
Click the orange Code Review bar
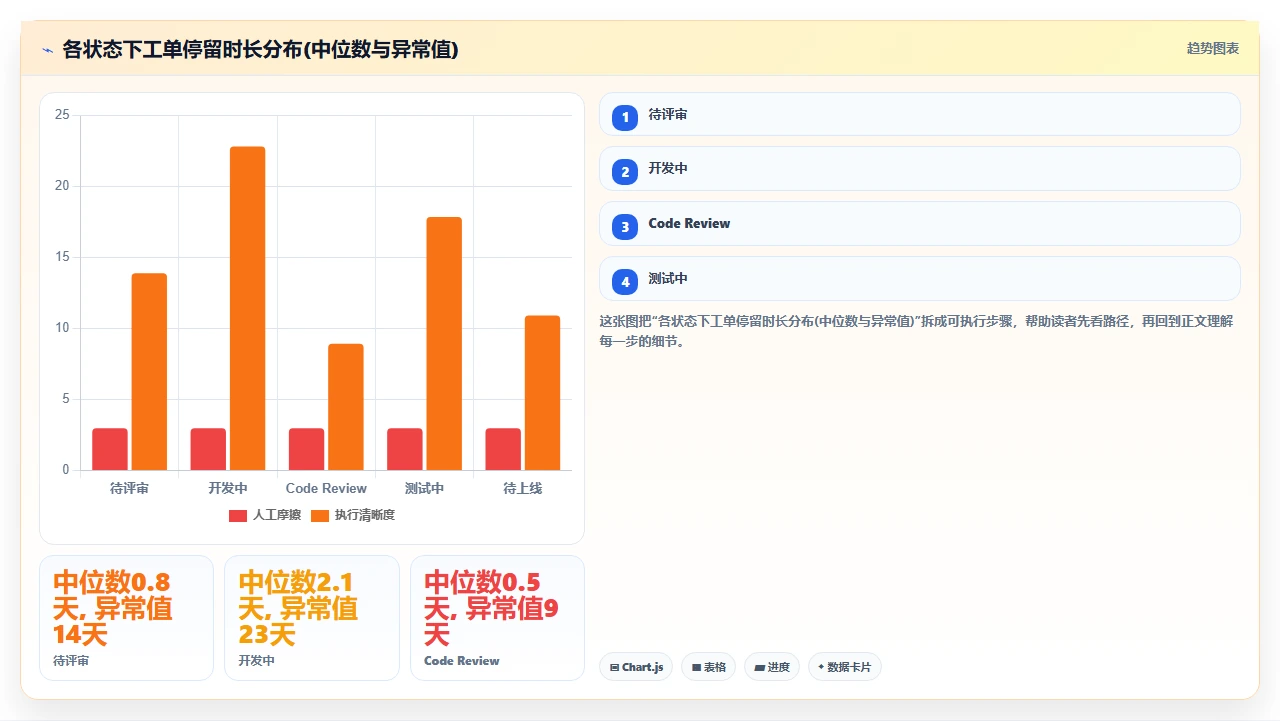coord(346,407)
